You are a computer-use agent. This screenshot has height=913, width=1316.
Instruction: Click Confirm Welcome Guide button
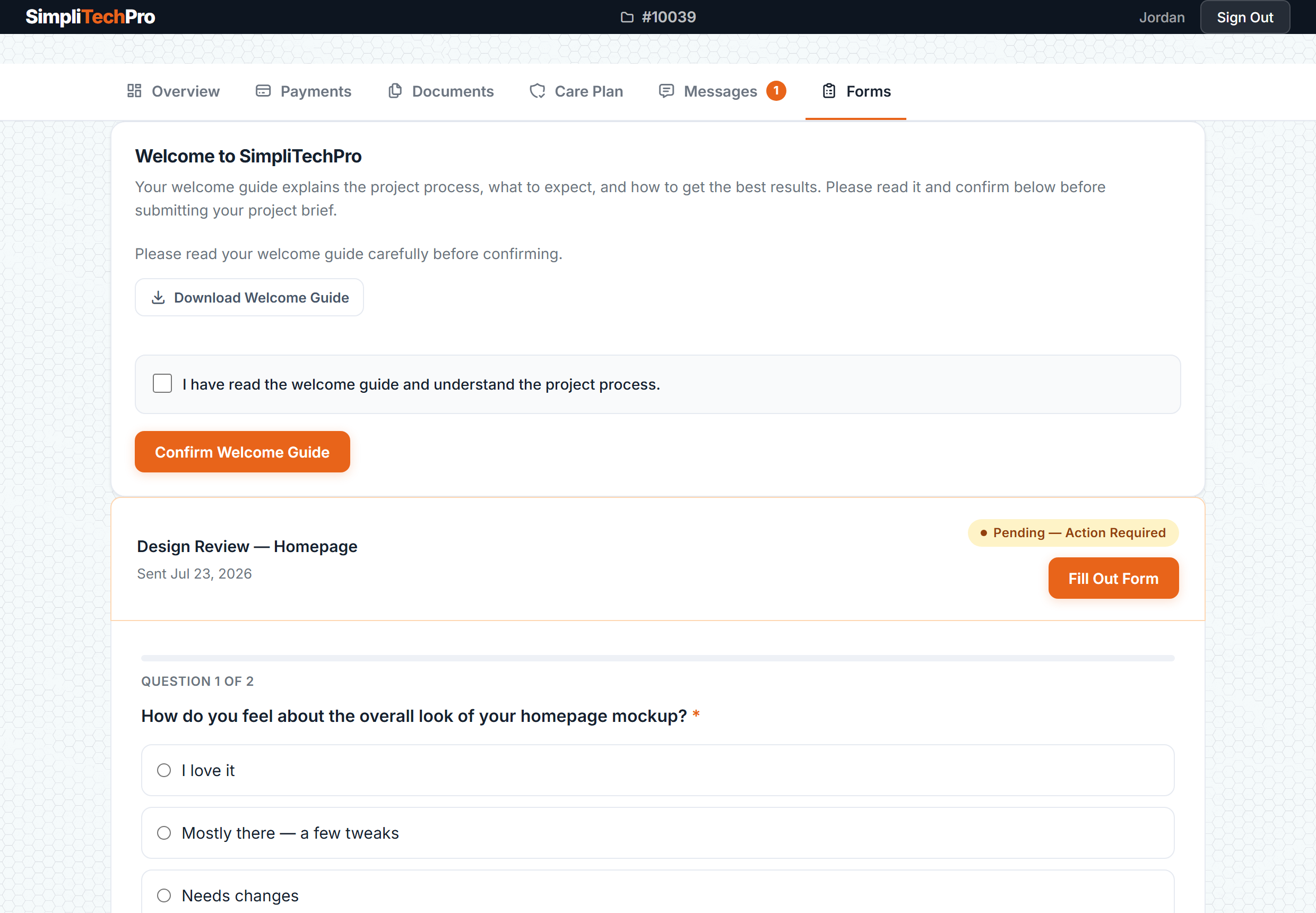pos(243,452)
